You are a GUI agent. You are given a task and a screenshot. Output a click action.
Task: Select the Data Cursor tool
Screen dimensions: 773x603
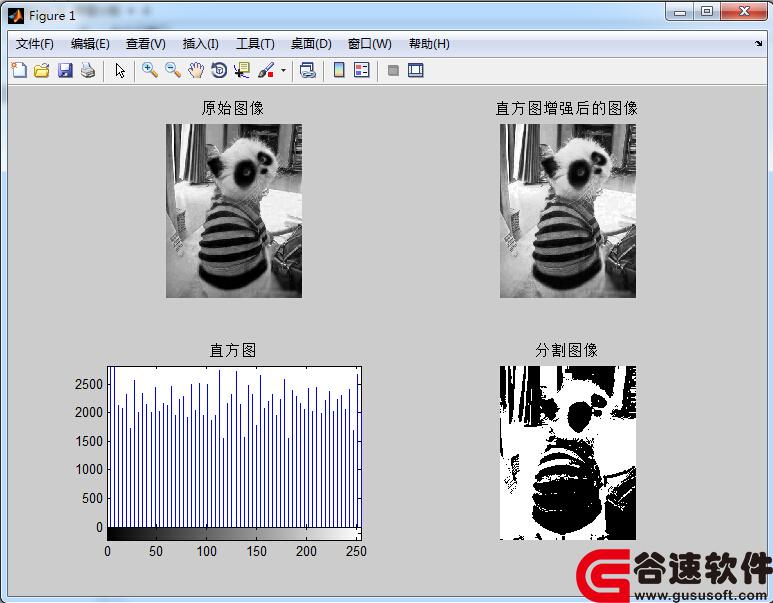coord(242,70)
